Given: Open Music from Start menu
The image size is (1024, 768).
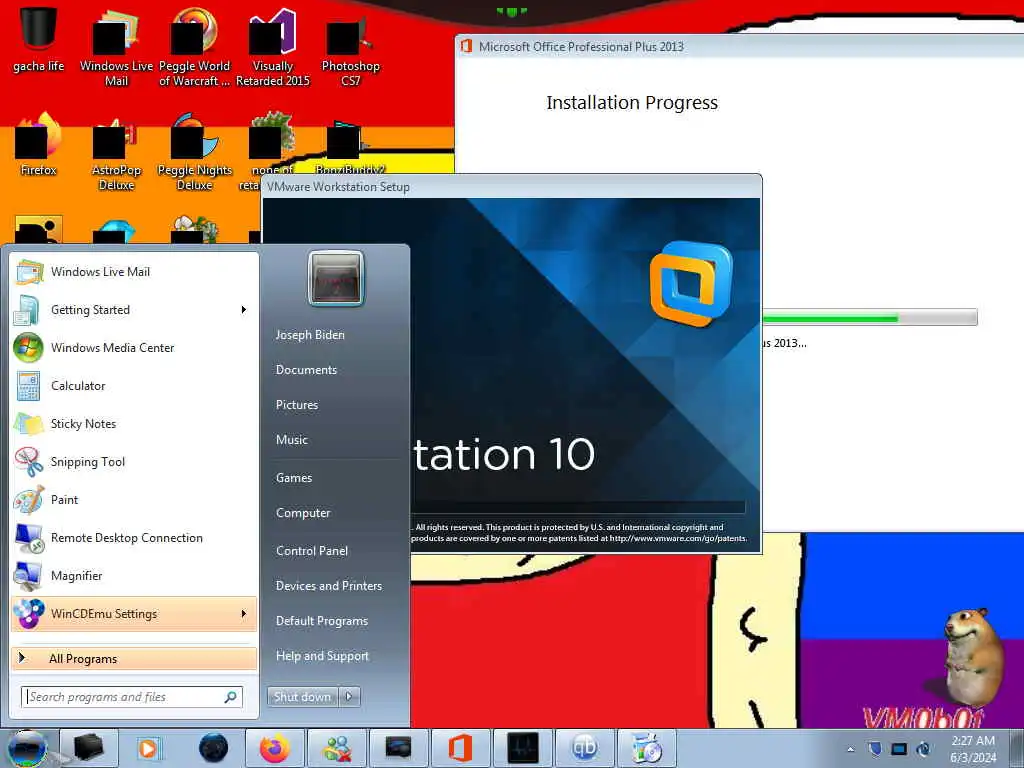Looking at the screenshot, I should [292, 440].
